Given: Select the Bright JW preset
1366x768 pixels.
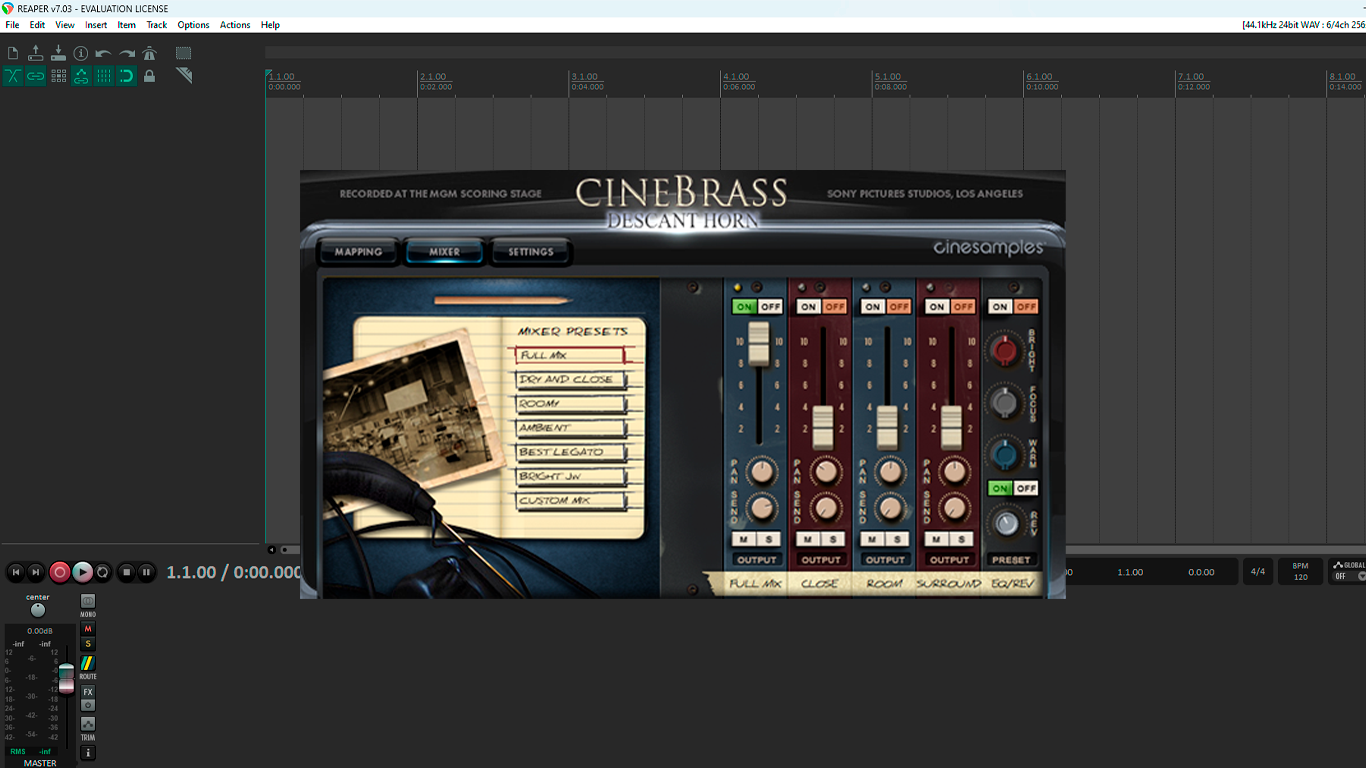Looking at the screenshot, I should (572, 477).
